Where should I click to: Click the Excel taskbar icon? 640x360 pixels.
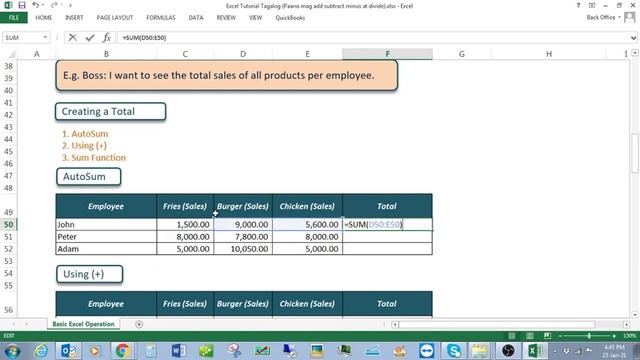point(535,351)
